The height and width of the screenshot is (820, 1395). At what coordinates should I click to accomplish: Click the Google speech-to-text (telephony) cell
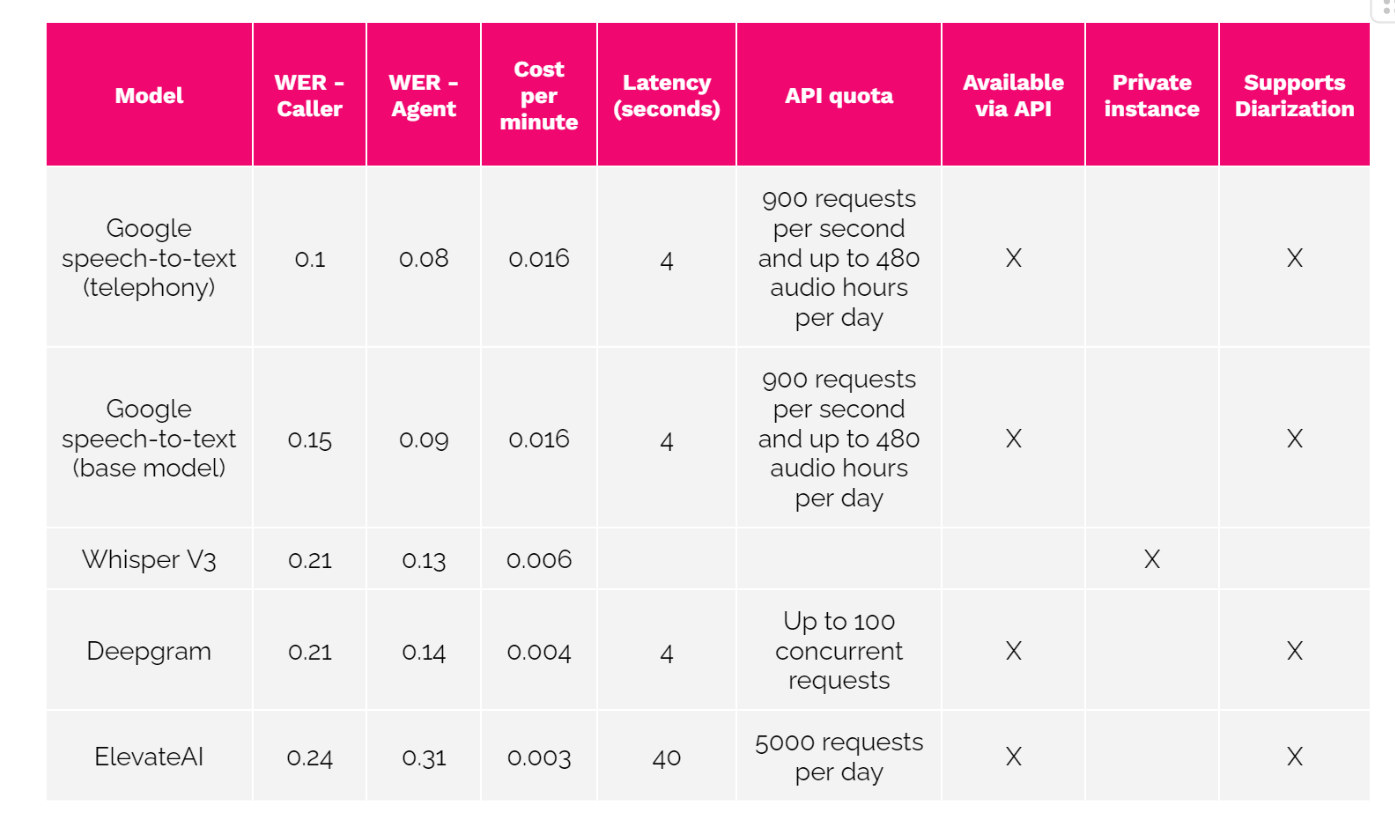pos(149,258)
